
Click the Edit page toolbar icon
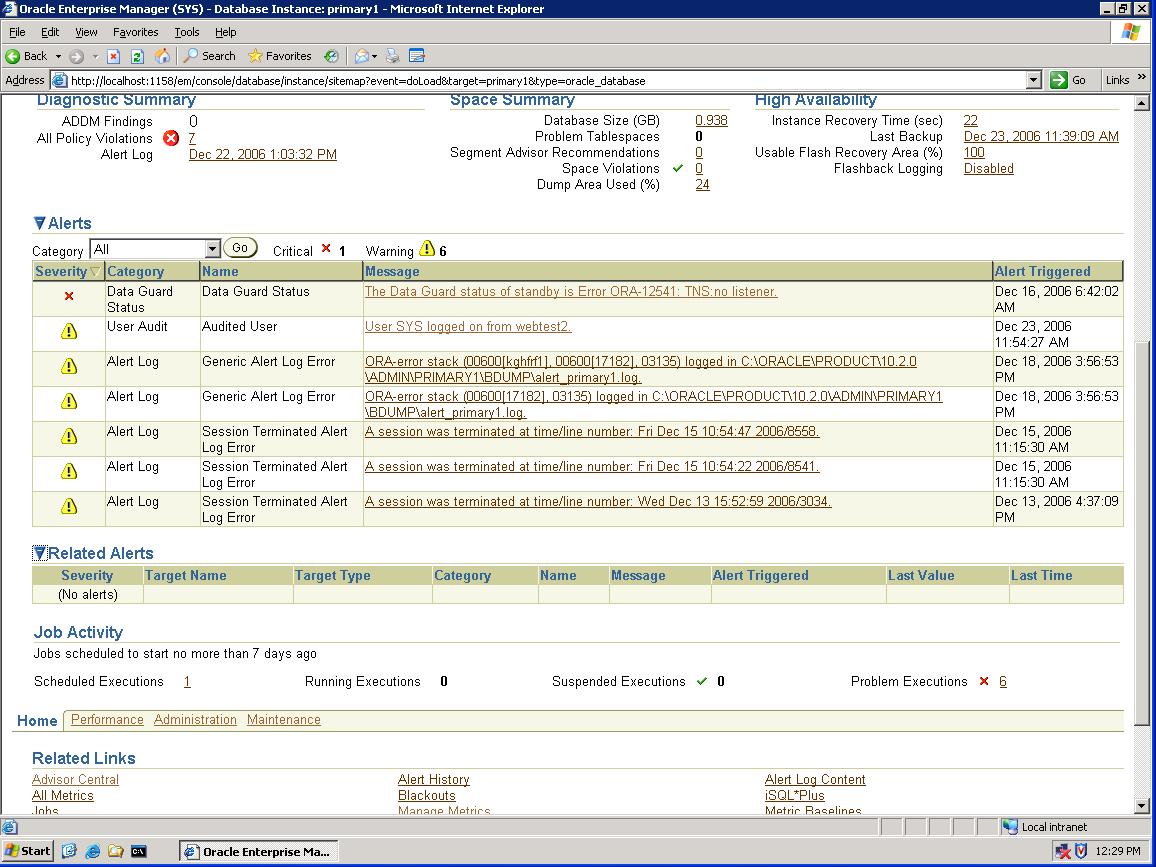pyautogui.click(x=417, y=56)
